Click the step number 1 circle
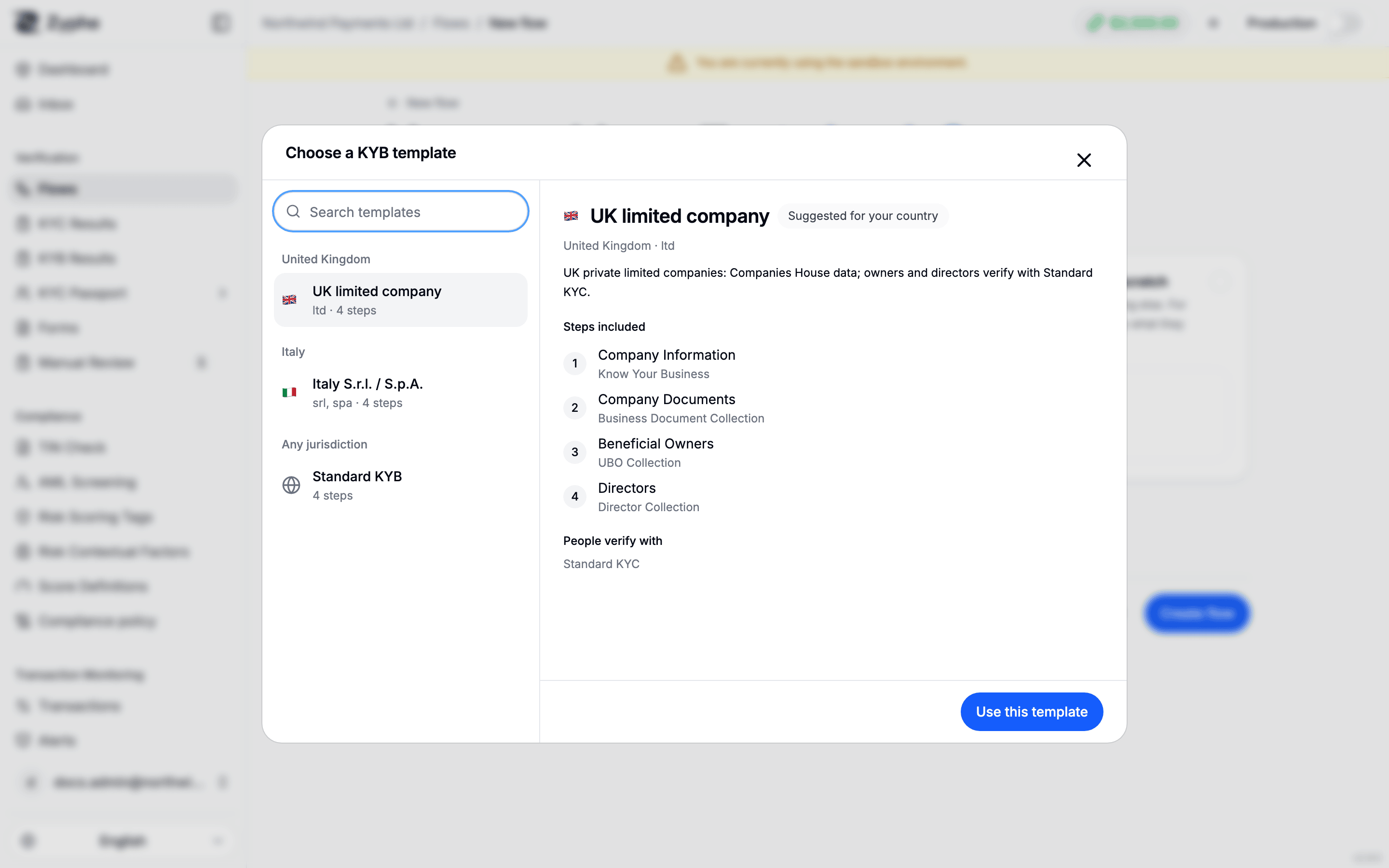The height and width of the screenshot is (868, 1389). tap(574, 364)
